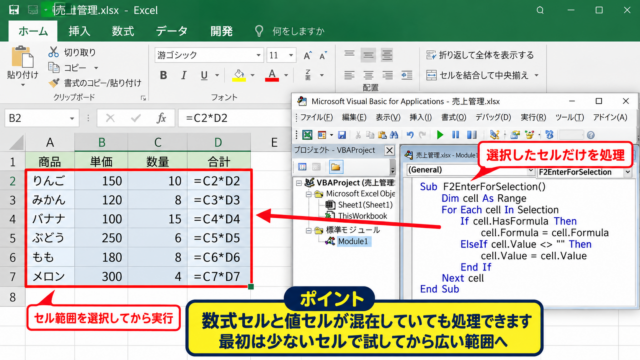Click the Save icon in Excel title bar
The width and height of the screenshot is (640, 360).
[14, 10]
